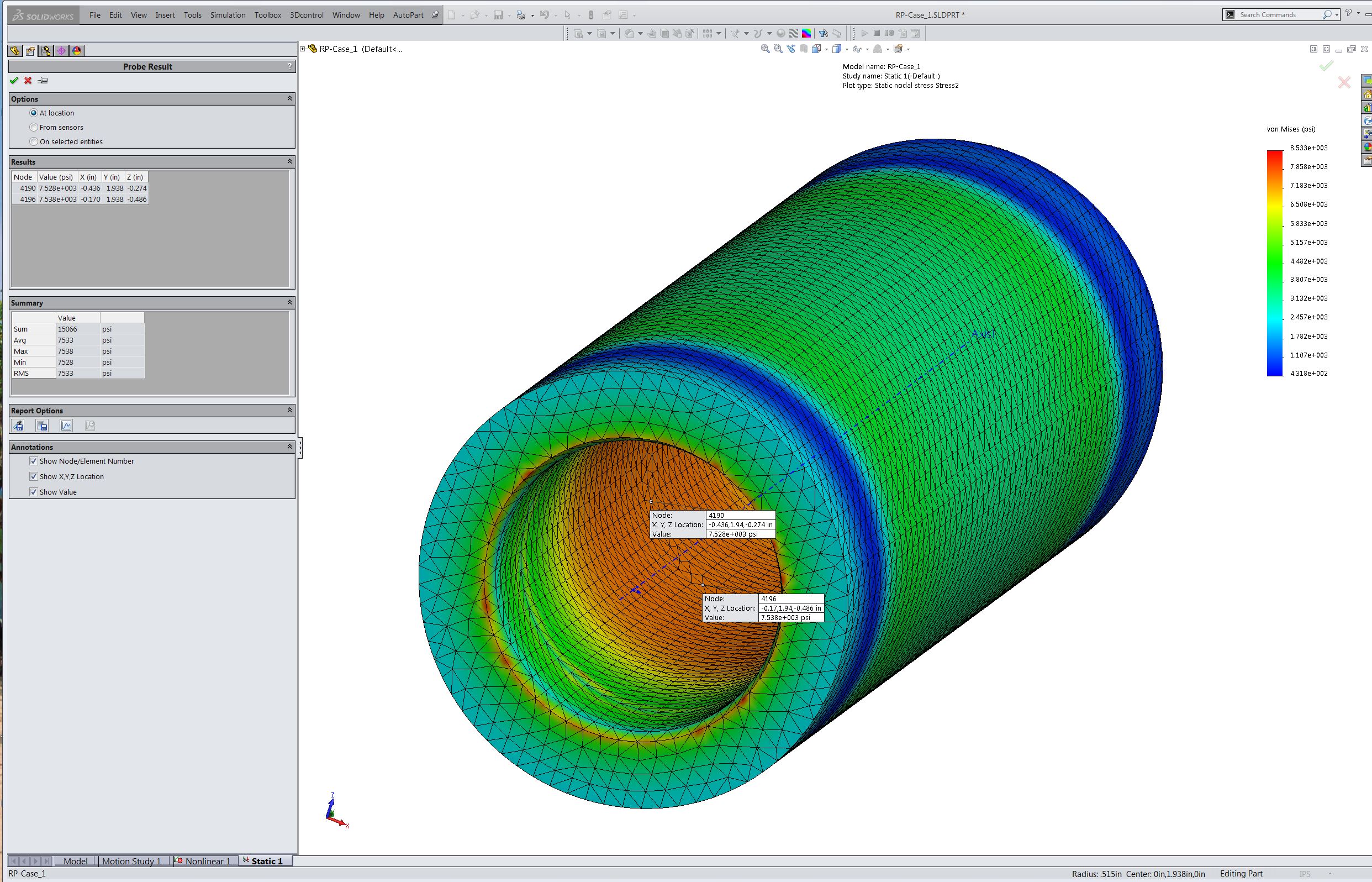The image size is (1372, 882).
Task: Switch to the PropertyManager tab icon
Action: (x=30, y=51)
